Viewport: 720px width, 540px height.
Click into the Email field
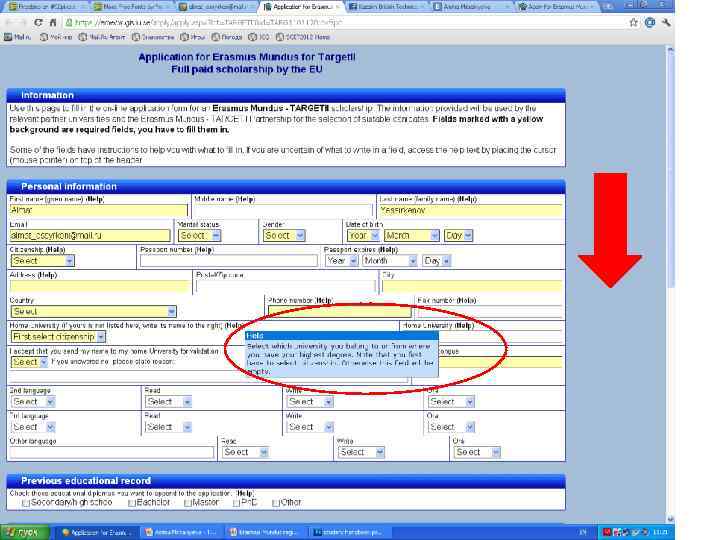[90, 236]
